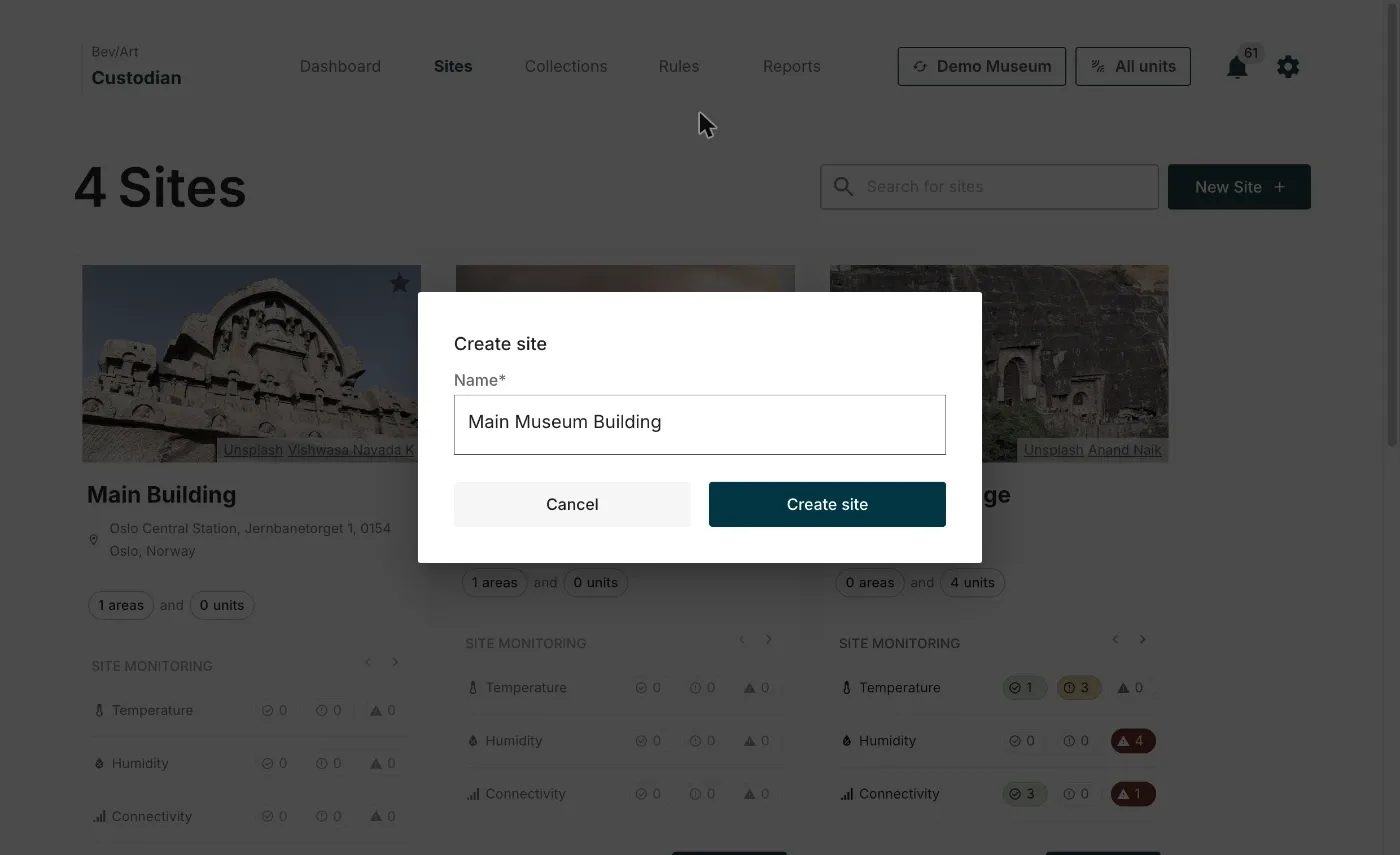The height and width of the screenshot is (855, 1400).
Task: Switch to the Collections tab
Action: coord(566,67)
